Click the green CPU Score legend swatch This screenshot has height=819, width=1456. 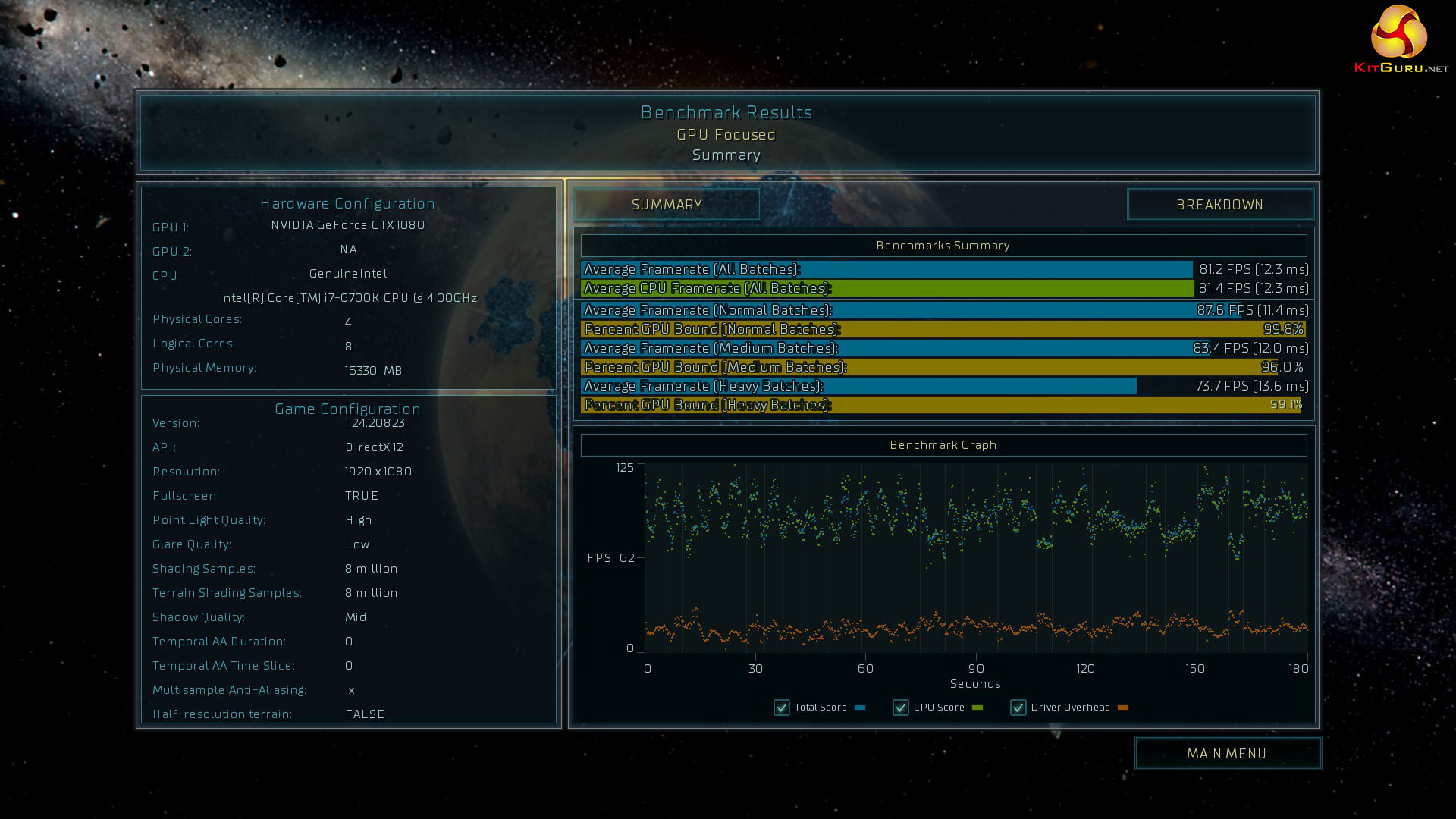click(977, 708)
